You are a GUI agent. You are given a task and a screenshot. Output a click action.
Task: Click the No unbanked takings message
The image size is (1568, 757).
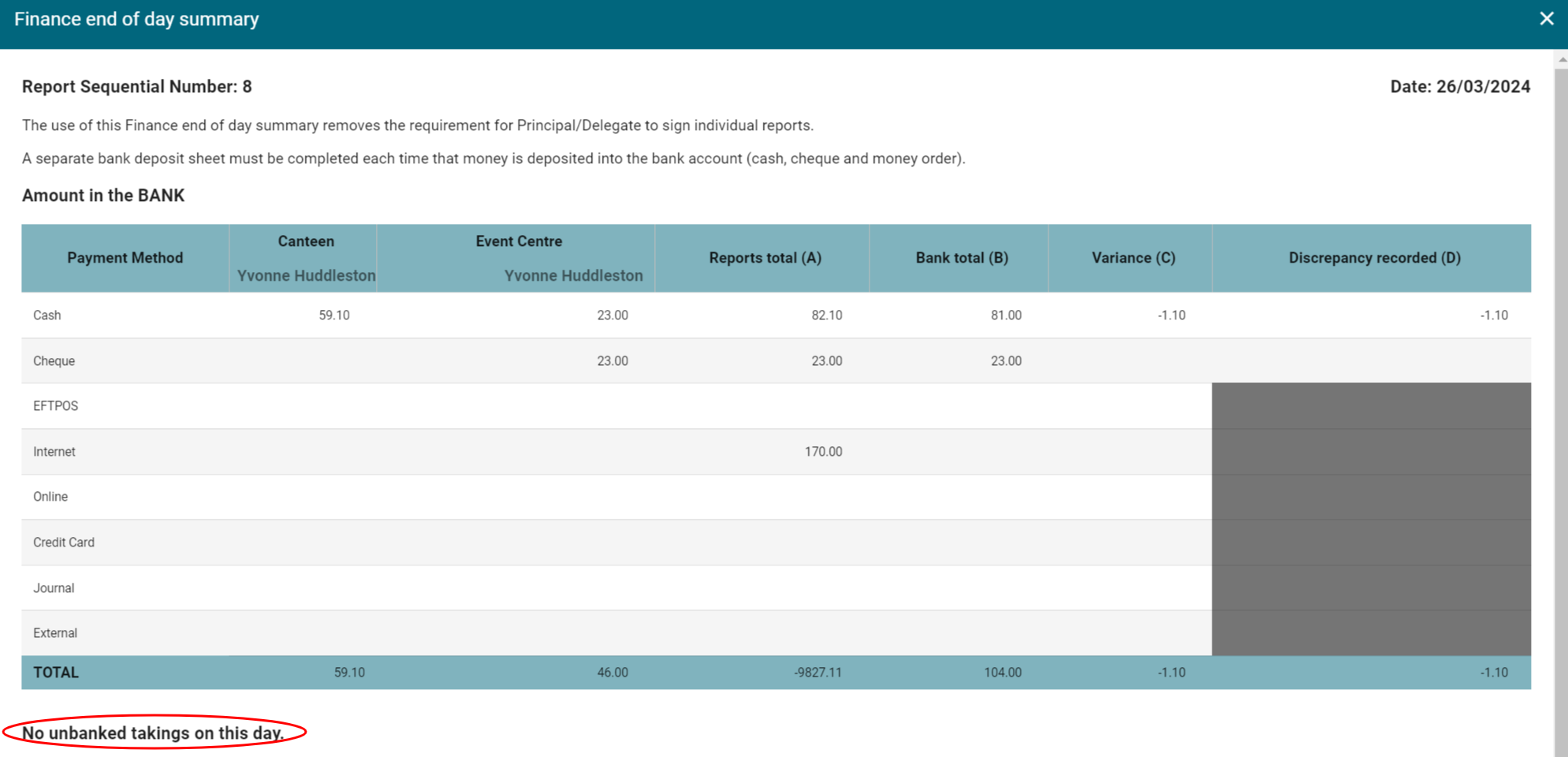(153, 733)
